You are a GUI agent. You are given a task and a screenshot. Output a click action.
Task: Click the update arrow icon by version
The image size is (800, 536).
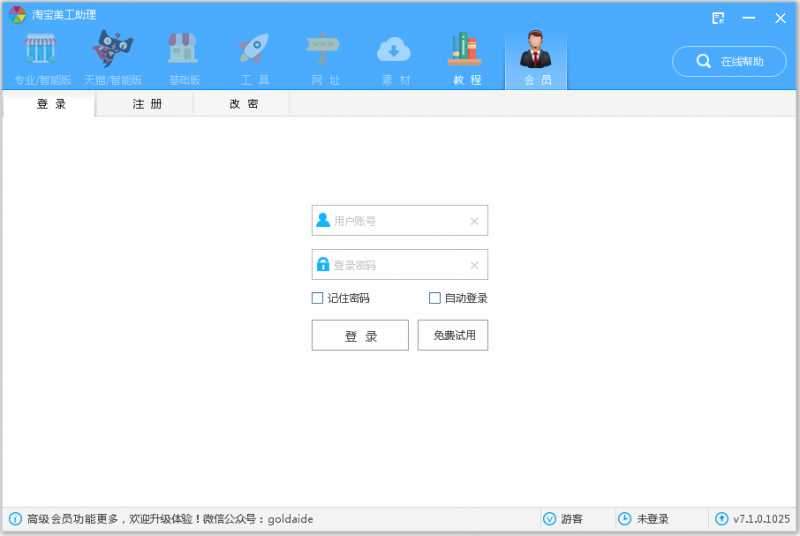pyautogui.click(x=721, y=519)
